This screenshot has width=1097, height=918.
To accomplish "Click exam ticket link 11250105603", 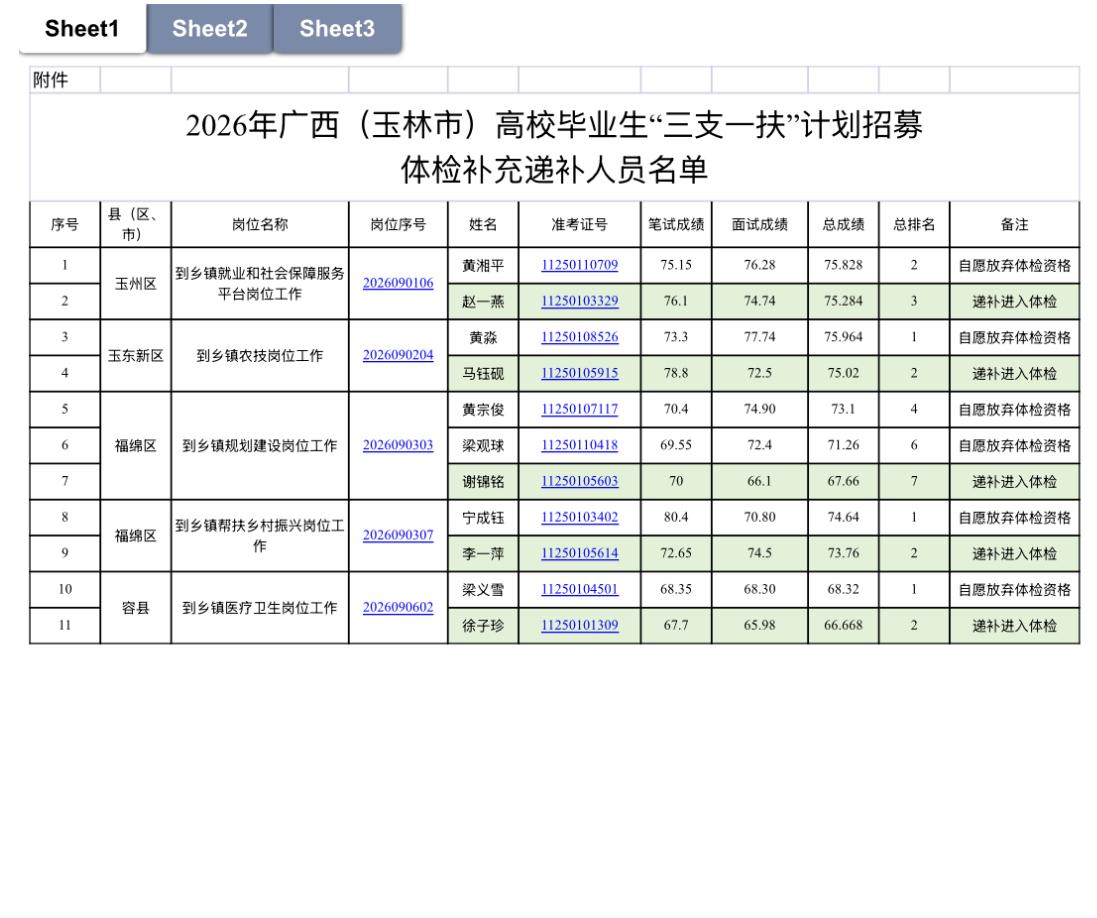I will point(579,481).
